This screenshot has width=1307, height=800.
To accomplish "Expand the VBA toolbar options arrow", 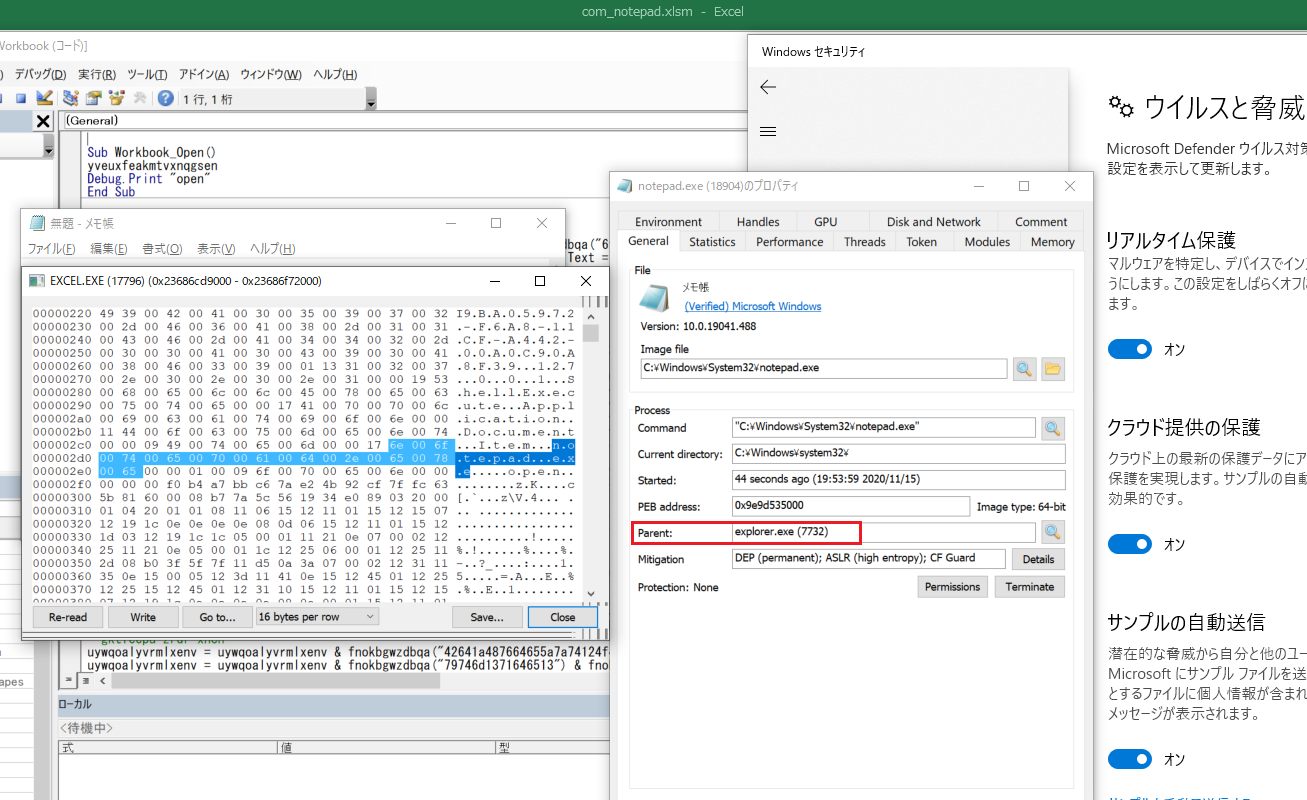I will [371, 99].
